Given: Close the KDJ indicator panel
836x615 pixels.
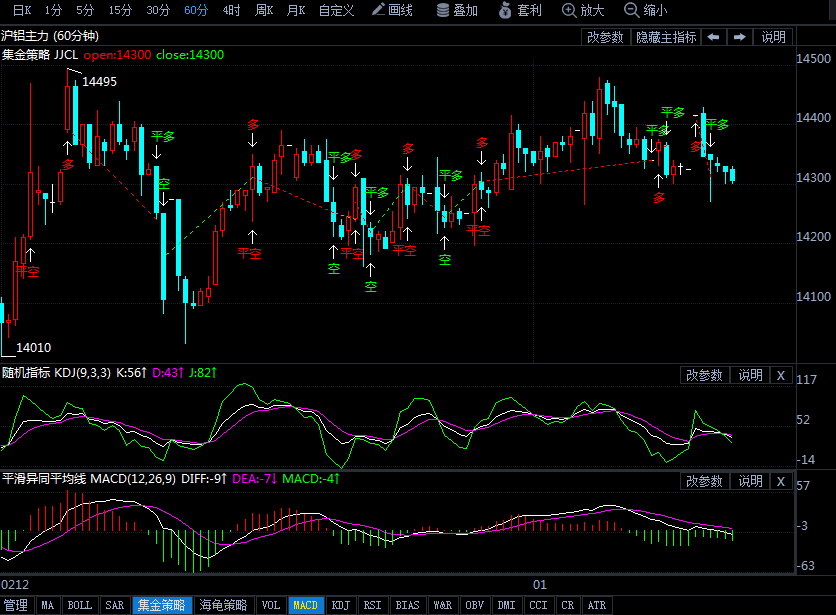Looking at the screenshot, I should coord(781,375).
